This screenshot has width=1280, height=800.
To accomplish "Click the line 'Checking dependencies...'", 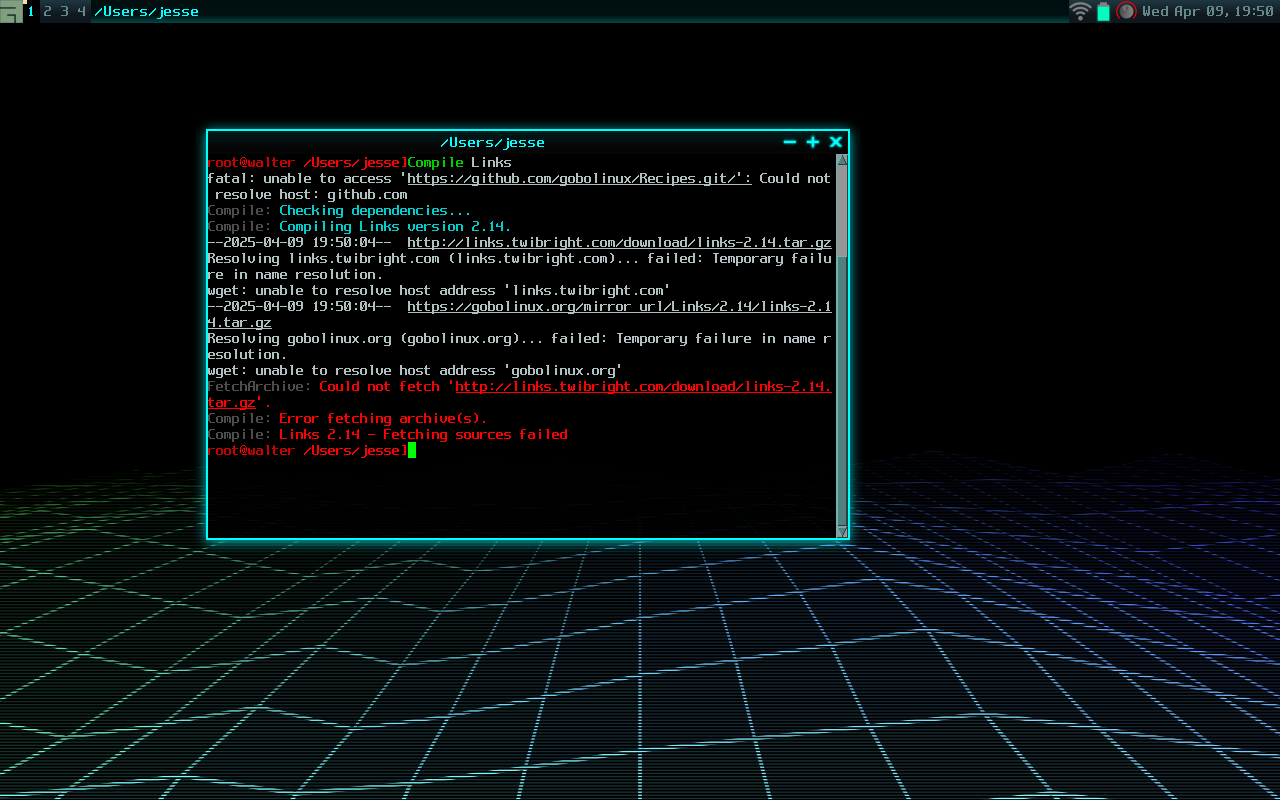I will click(375, 210).
